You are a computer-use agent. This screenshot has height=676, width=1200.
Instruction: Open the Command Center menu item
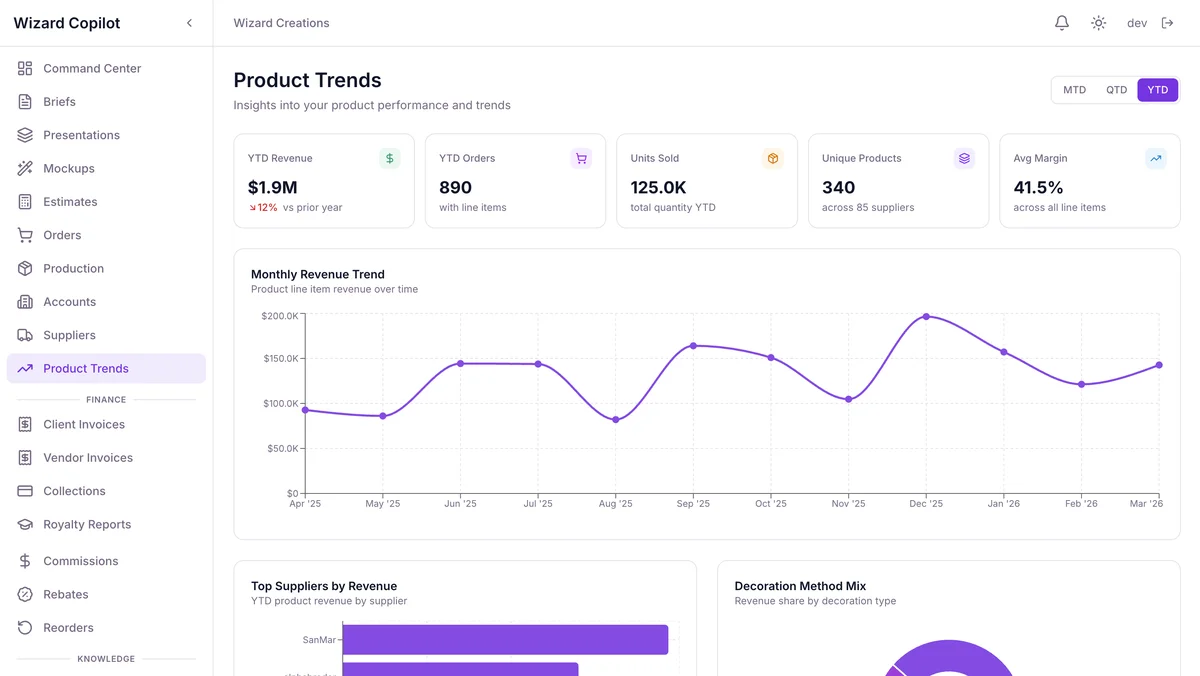point(92,68)
